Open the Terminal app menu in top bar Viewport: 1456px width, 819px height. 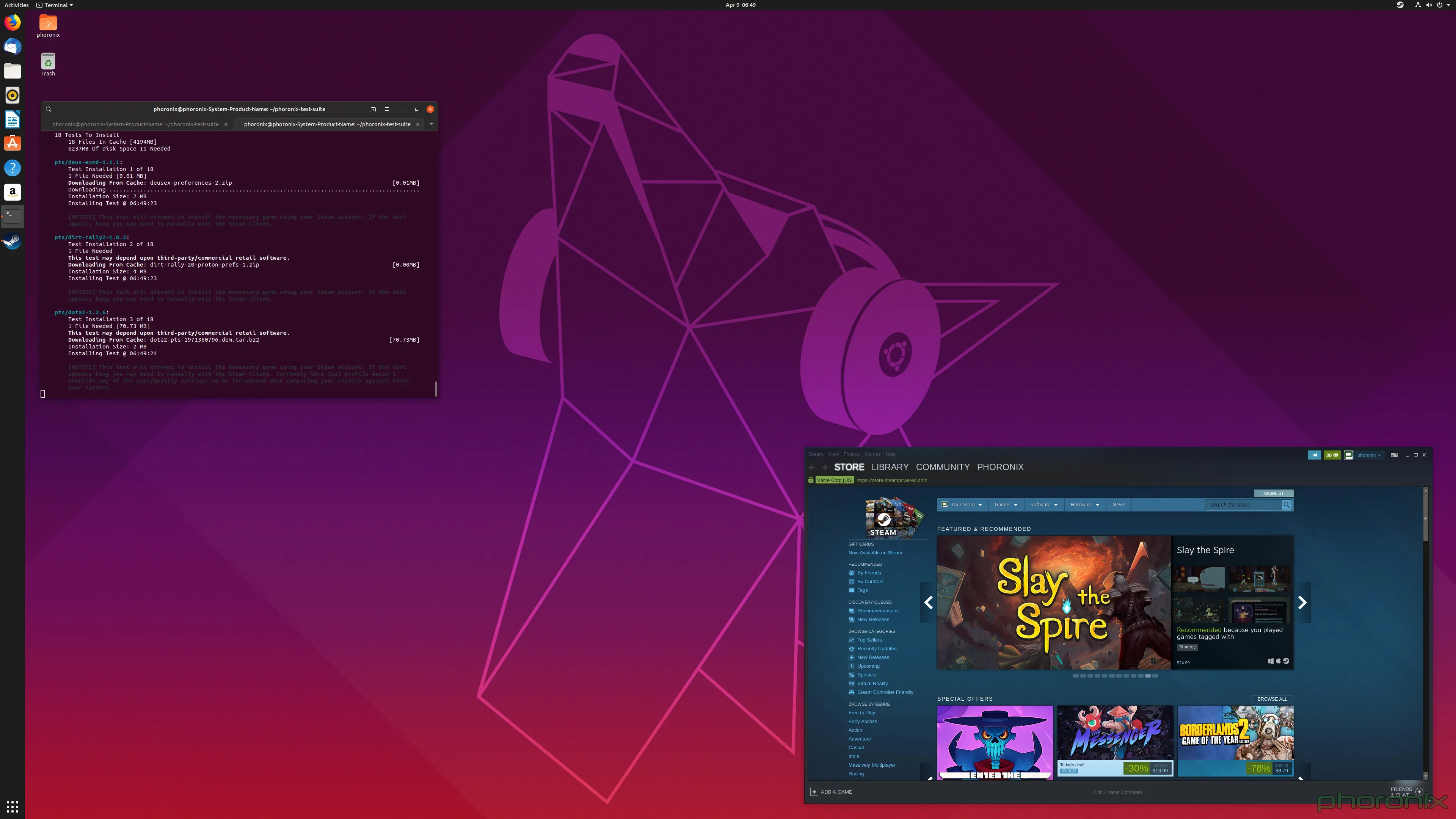tap(55, 5)
